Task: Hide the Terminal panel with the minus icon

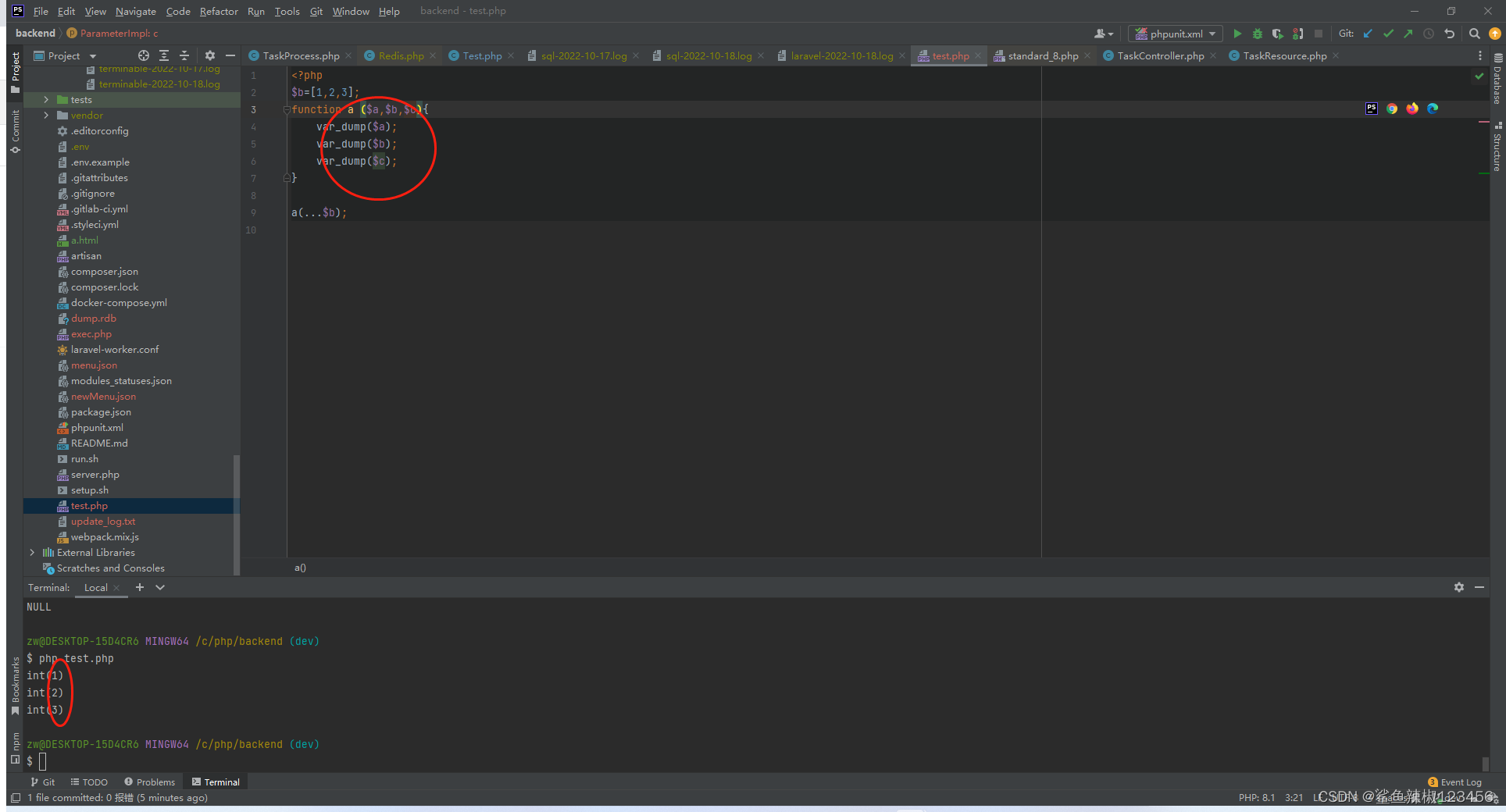Action: pyautogui.click(x=1479, y=587)
